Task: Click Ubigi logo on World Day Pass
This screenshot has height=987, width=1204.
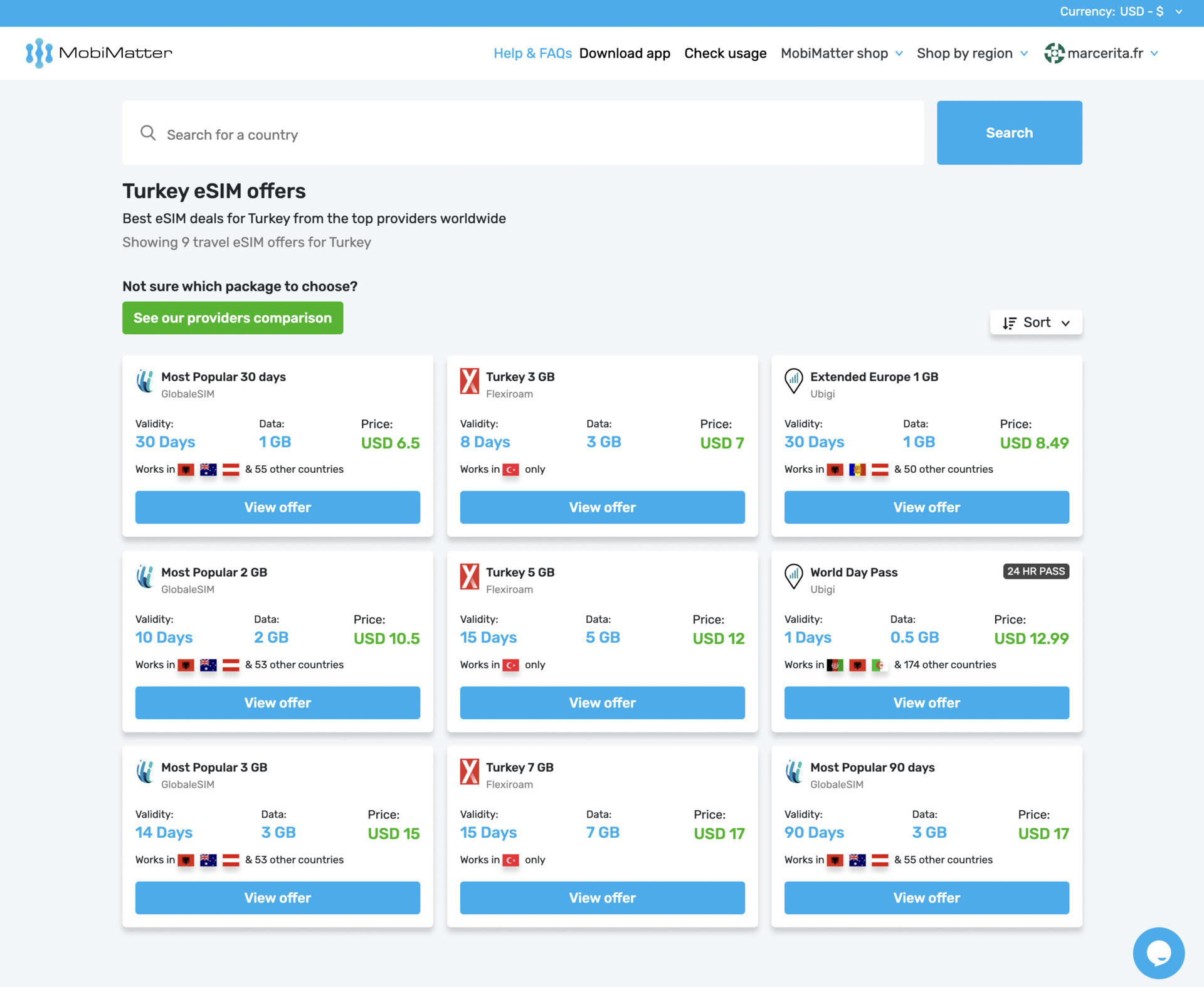Action: tap(794, 577)
